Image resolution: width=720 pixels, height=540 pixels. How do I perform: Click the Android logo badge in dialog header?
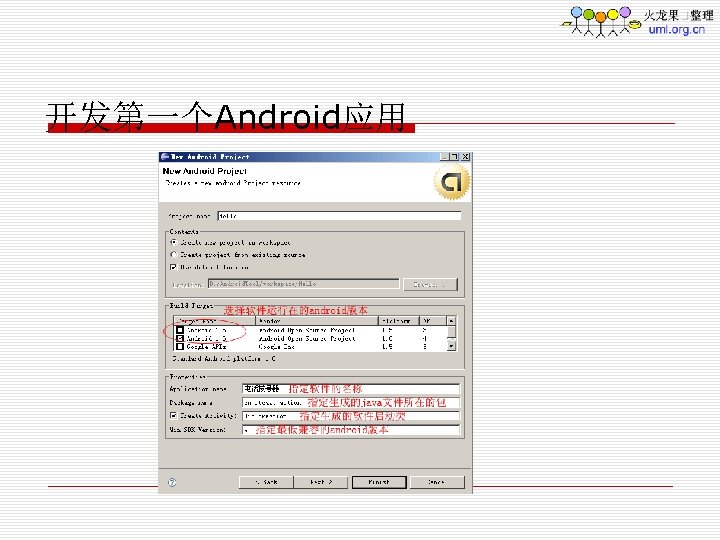pyautogui.click(x=452, y=182)
